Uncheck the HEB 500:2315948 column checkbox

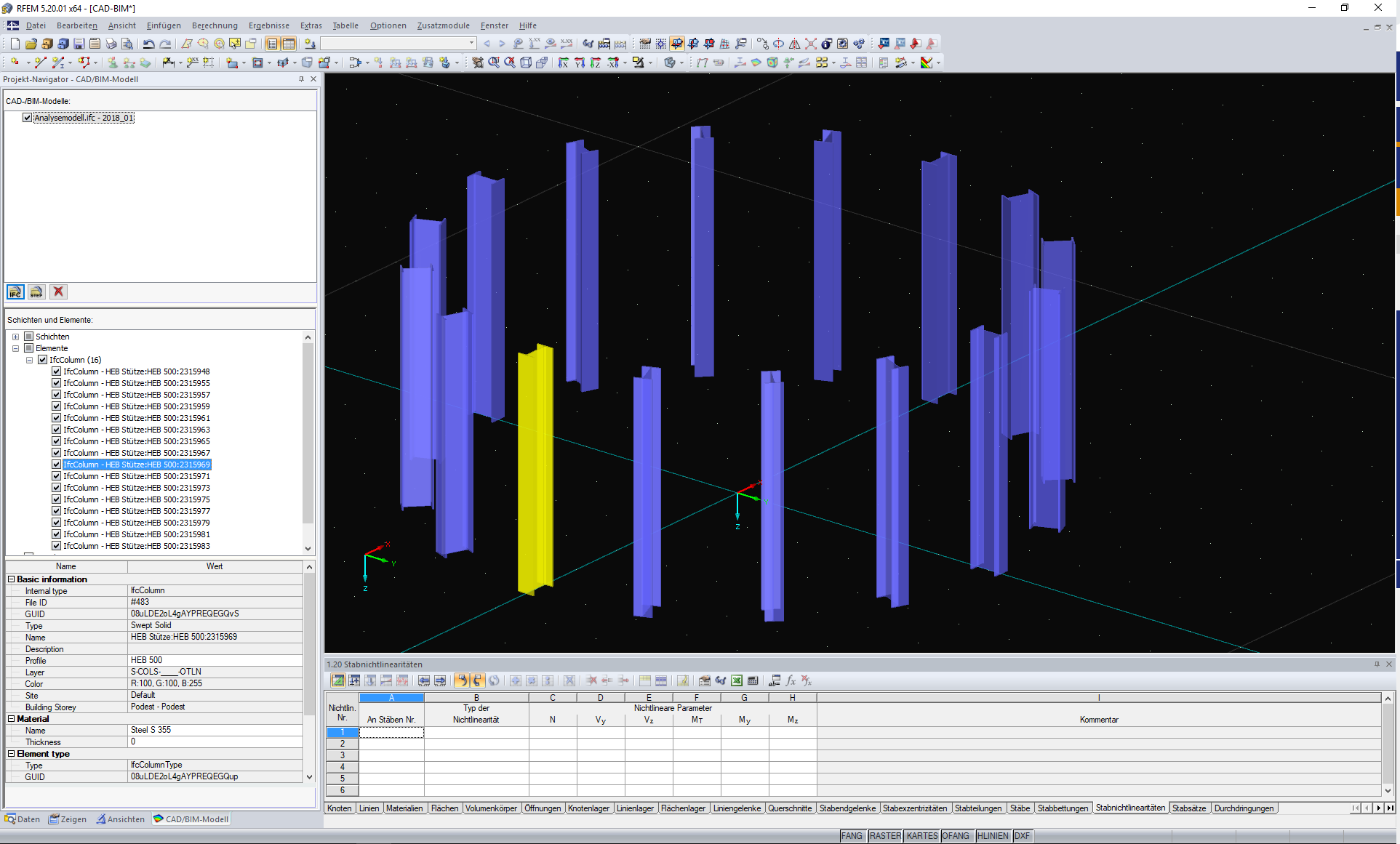[56, 371]
